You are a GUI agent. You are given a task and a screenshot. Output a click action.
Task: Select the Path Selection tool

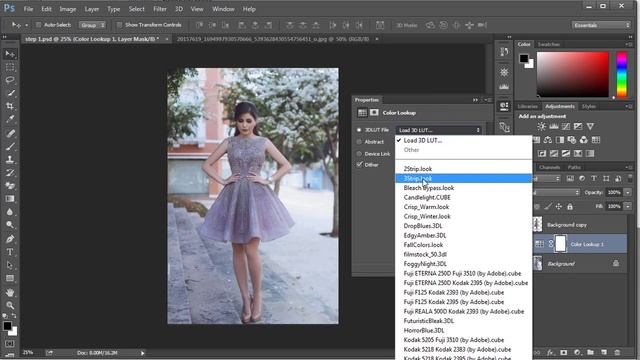pos(10,265)
